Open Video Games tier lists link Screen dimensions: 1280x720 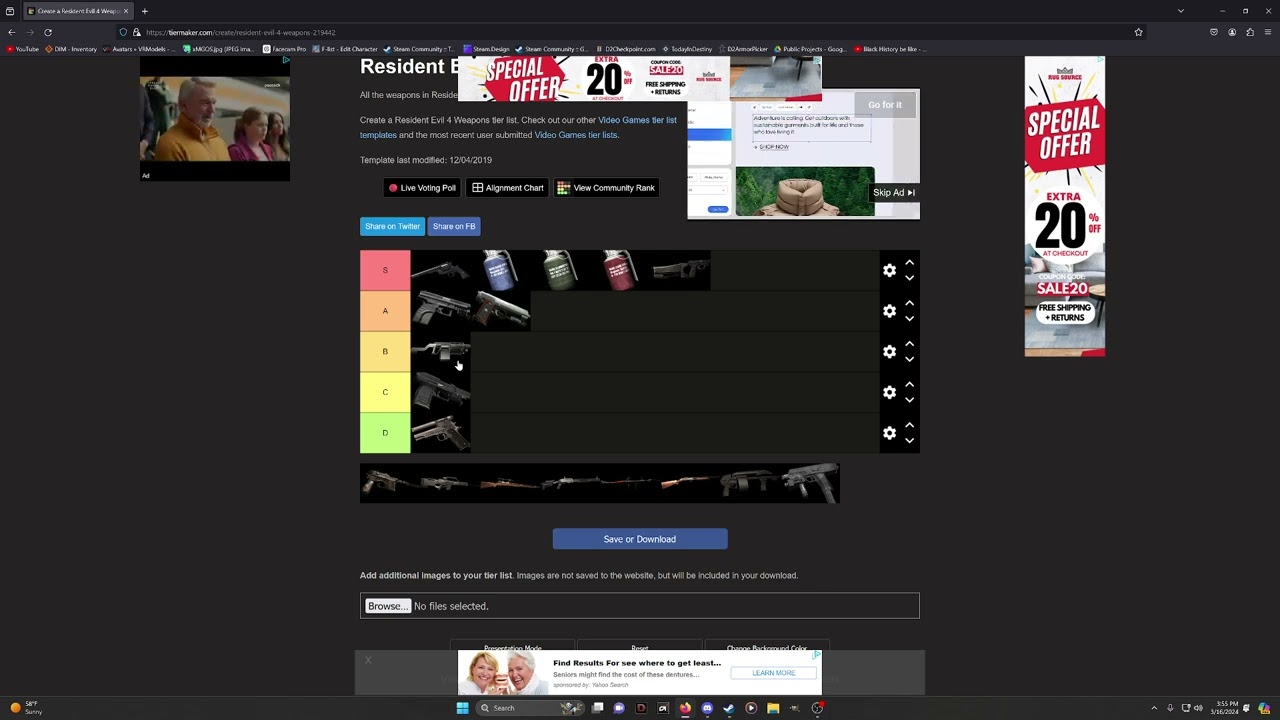tap(576, 135)
